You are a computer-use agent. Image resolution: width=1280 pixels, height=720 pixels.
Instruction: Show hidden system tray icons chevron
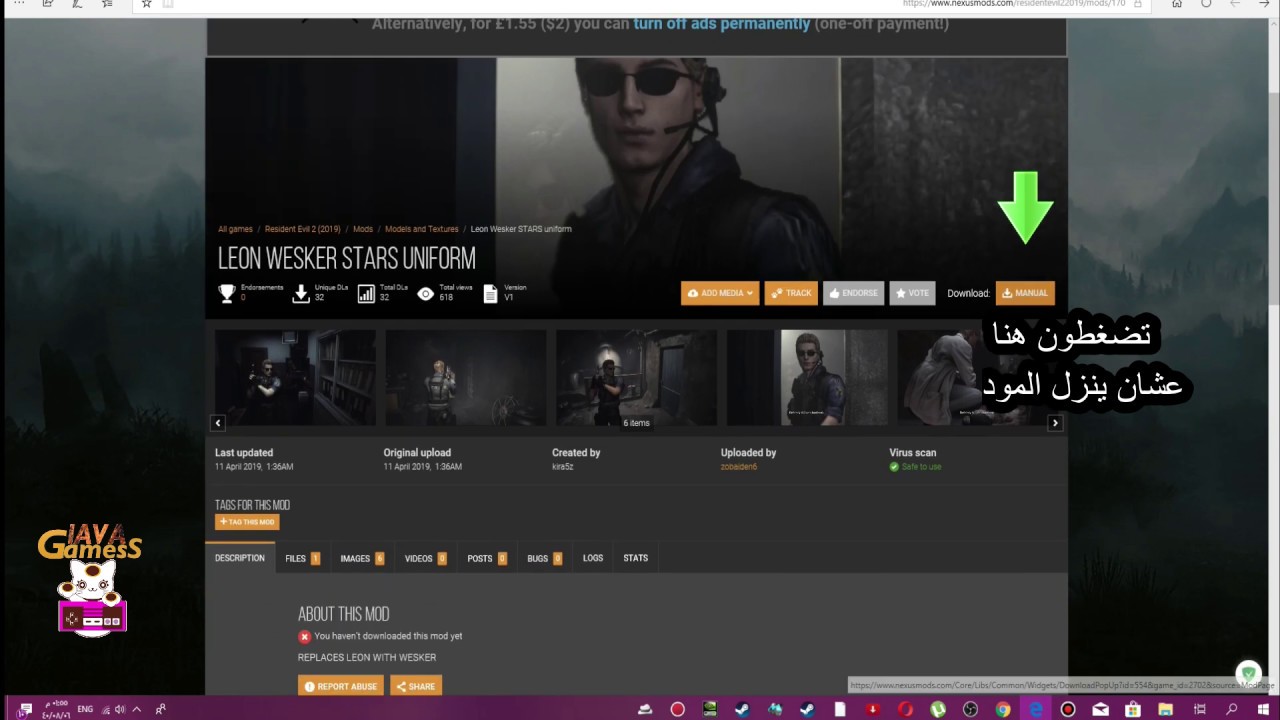click(x=137, y=709)
